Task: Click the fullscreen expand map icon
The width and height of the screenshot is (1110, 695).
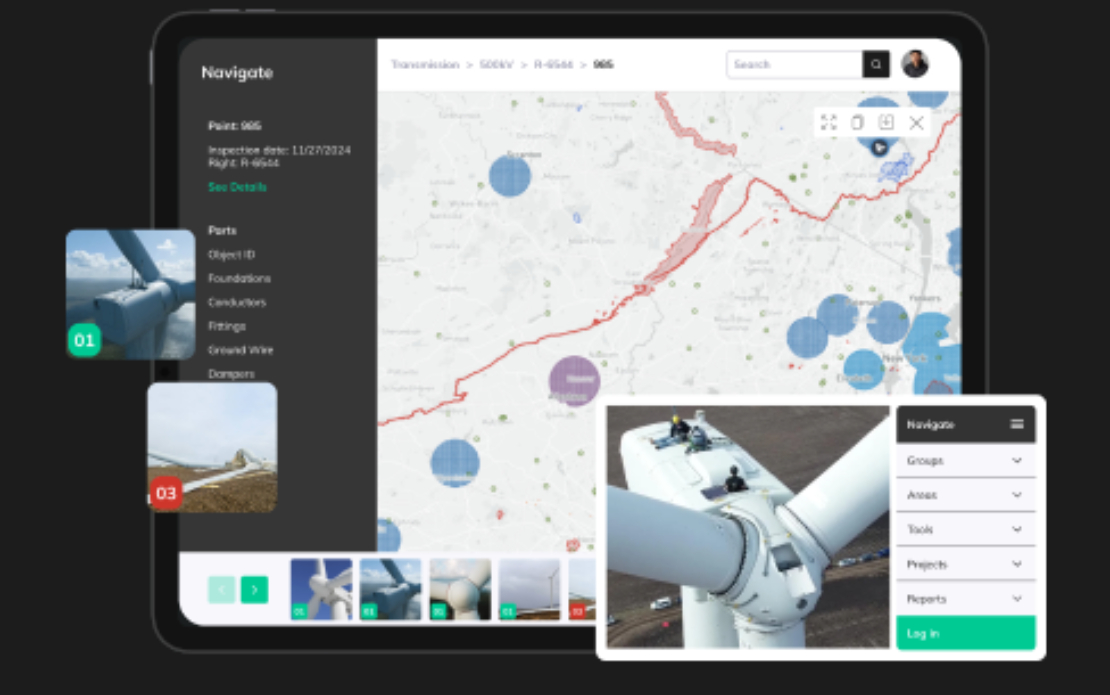Action: (x=828, y=122)
